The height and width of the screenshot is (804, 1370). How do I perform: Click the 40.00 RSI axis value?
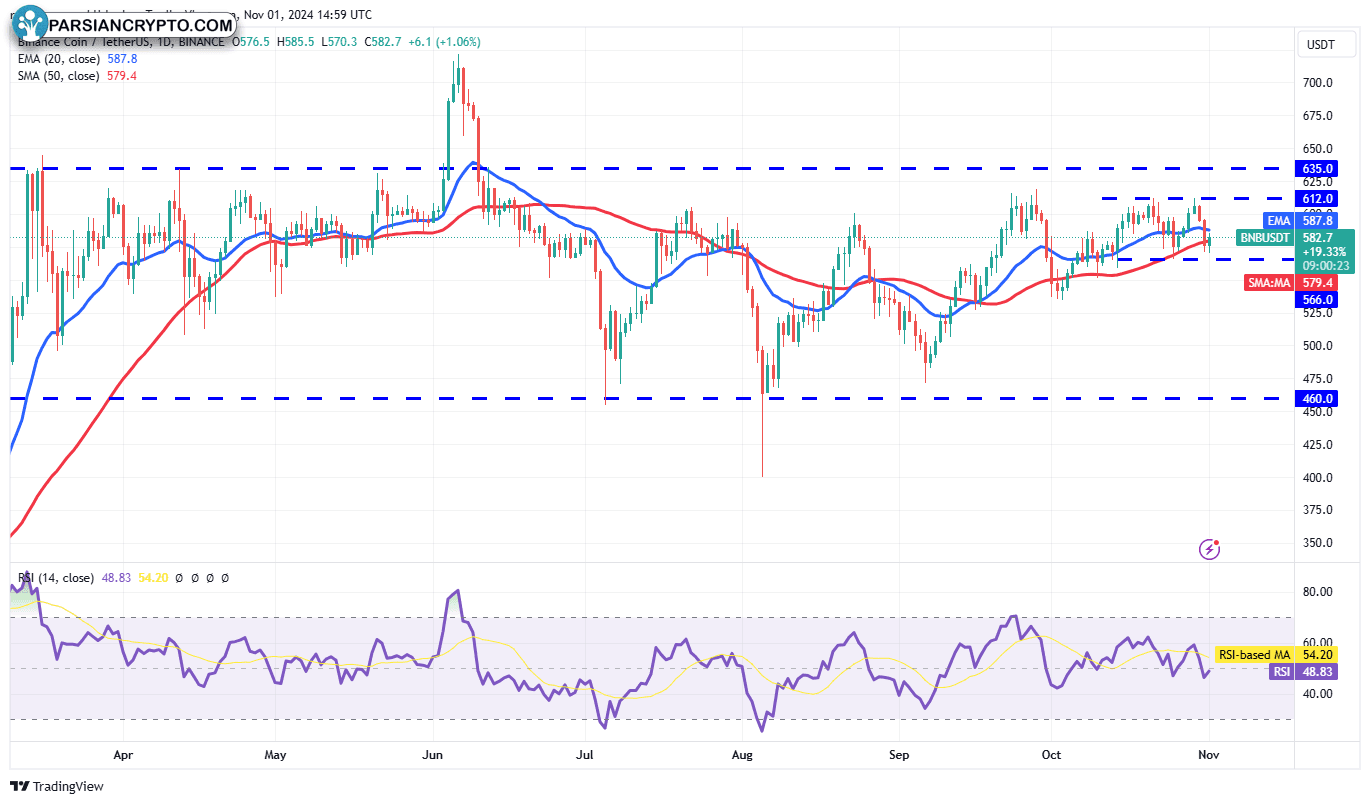pyautogui.click(x=1317, y=694)
